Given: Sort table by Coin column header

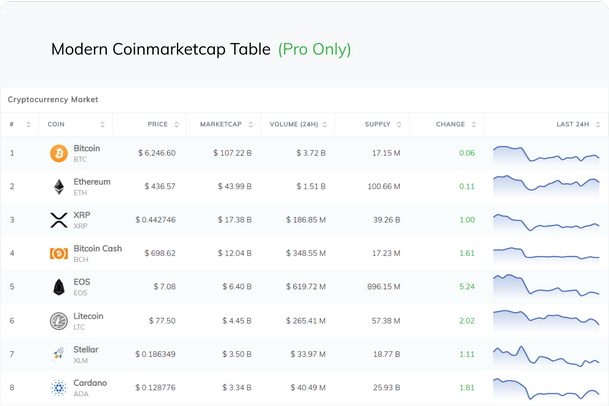Looking at the screenshot, I should pos(57,125).
